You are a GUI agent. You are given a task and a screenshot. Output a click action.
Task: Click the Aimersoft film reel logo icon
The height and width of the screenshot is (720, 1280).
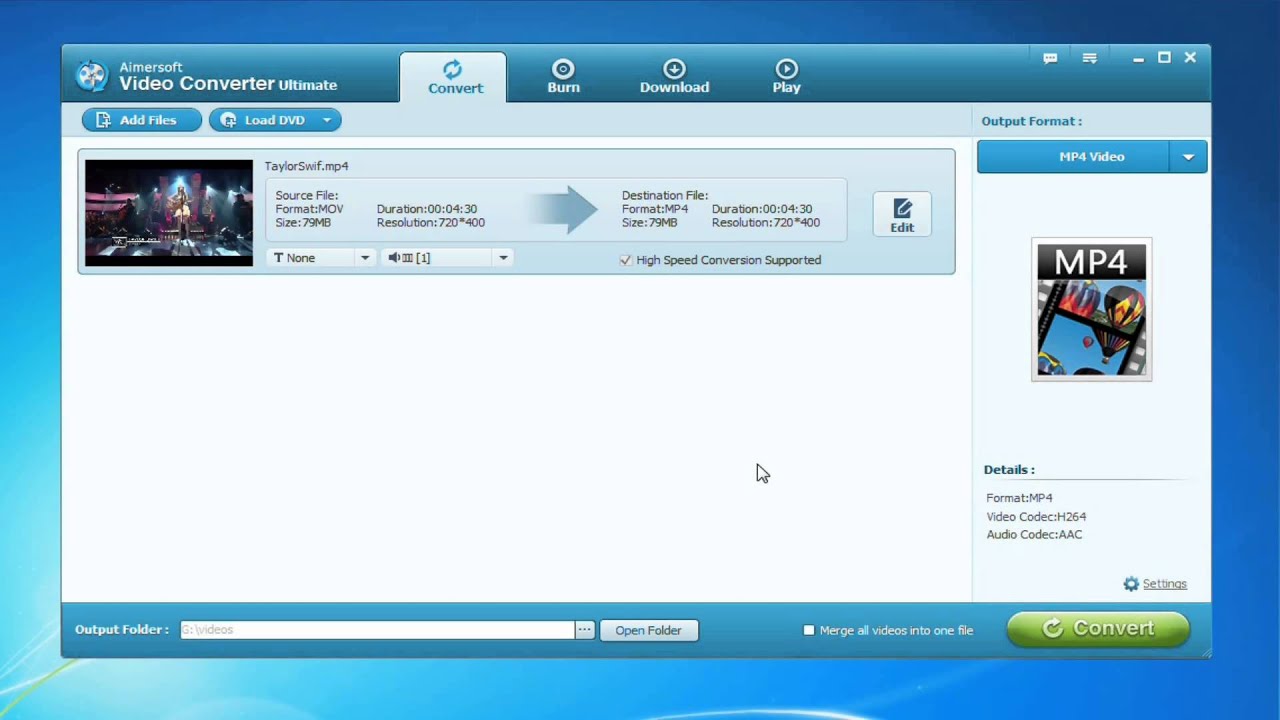91,75
